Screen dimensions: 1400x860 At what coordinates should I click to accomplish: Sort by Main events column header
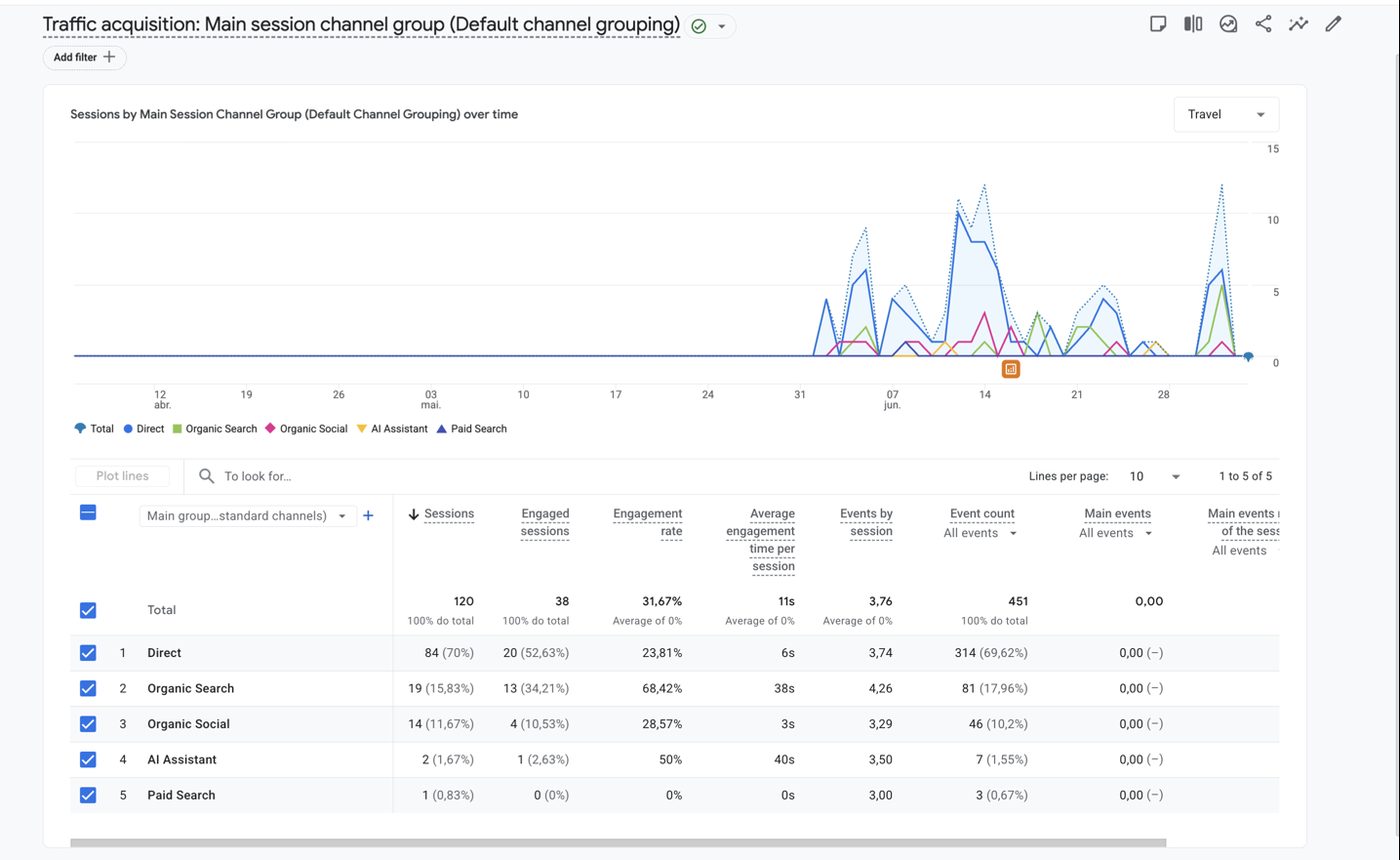tap(1117, 513)
